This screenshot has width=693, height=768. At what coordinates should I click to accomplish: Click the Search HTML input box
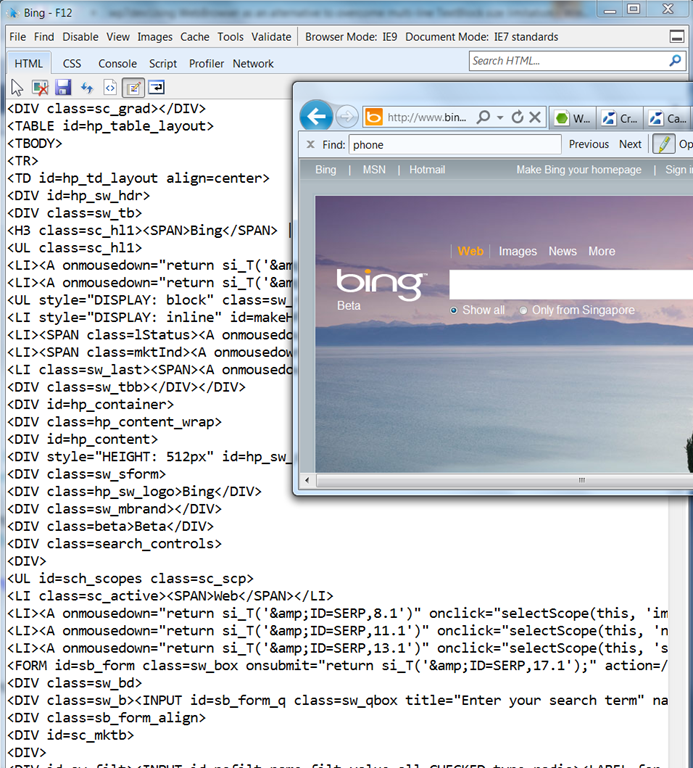pyautogui.click(x=565, y=61)
